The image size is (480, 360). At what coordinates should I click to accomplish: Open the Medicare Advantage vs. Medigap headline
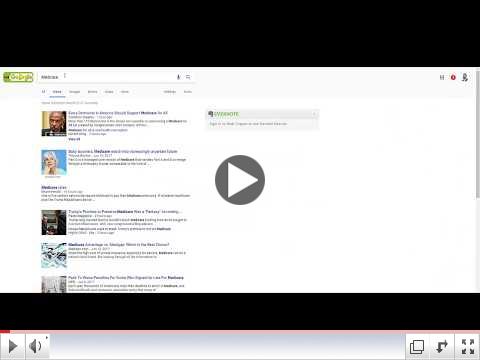[x=119, y=245]
